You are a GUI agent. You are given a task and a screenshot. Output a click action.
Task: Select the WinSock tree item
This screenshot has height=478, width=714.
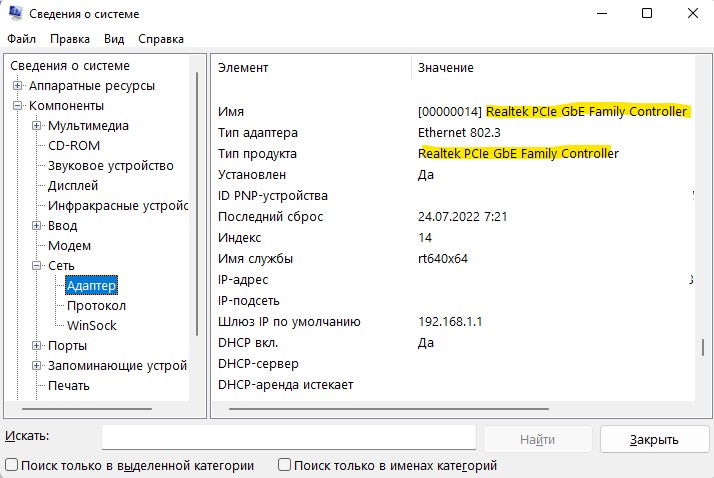(x=92, y=325)
